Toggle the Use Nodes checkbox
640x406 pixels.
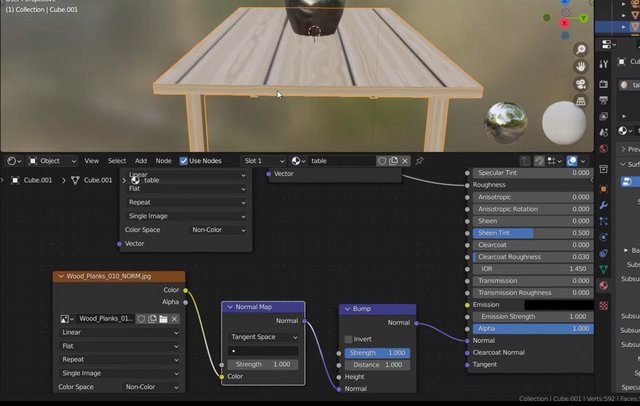point(182,160)
